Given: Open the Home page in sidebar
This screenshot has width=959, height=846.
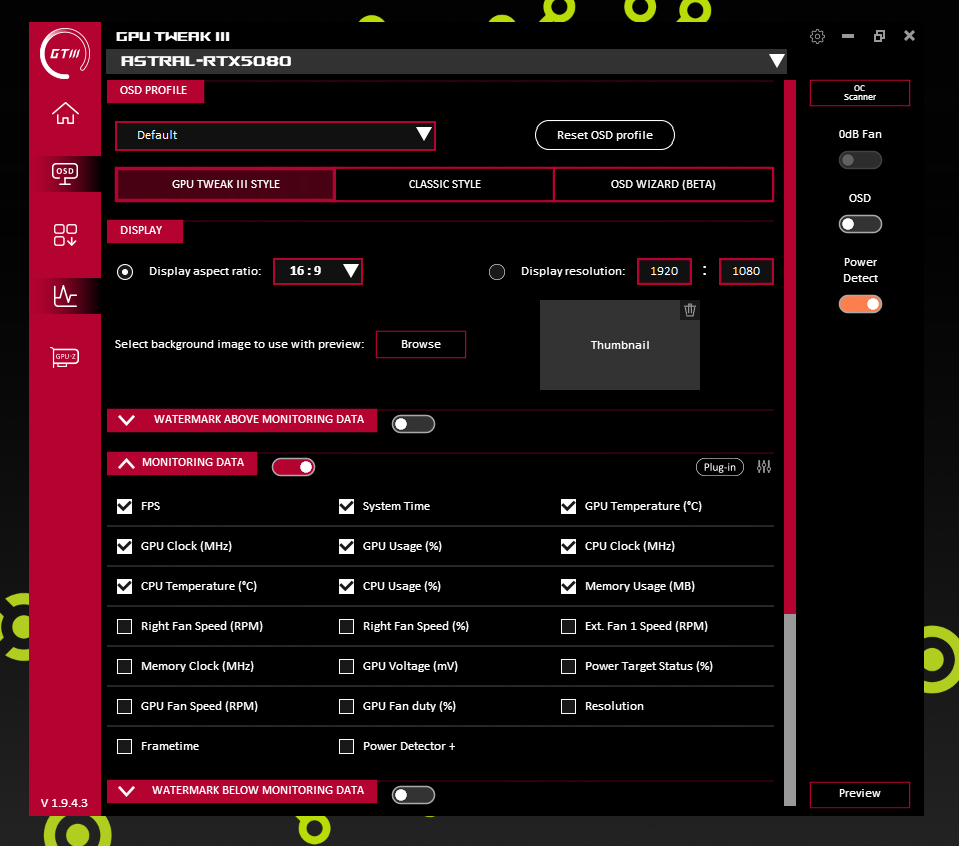Looking at the screenshot, I should (65, 113).
